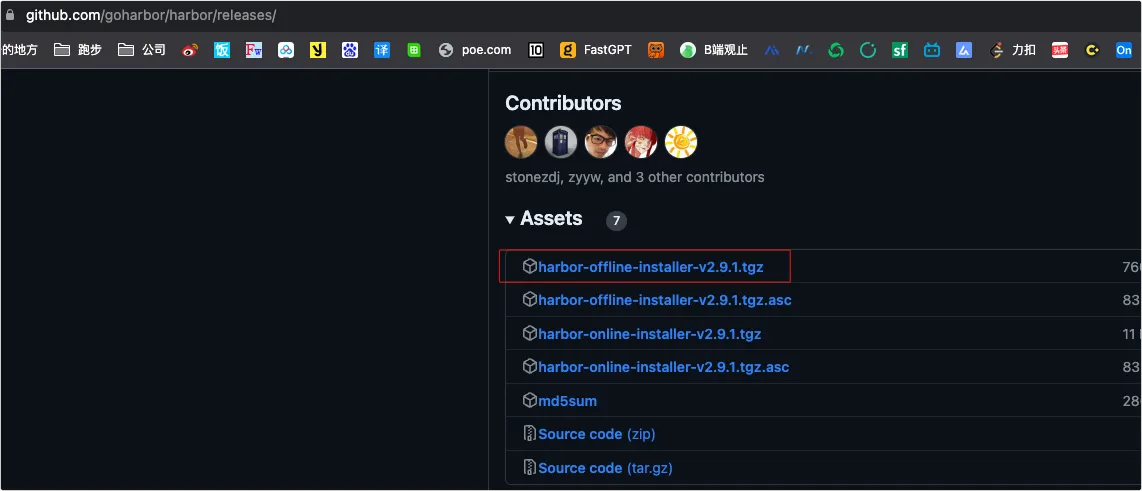This screenshot has height=491, width=1142.
Task: Download Source code (zip)
Action: (596, 434)
